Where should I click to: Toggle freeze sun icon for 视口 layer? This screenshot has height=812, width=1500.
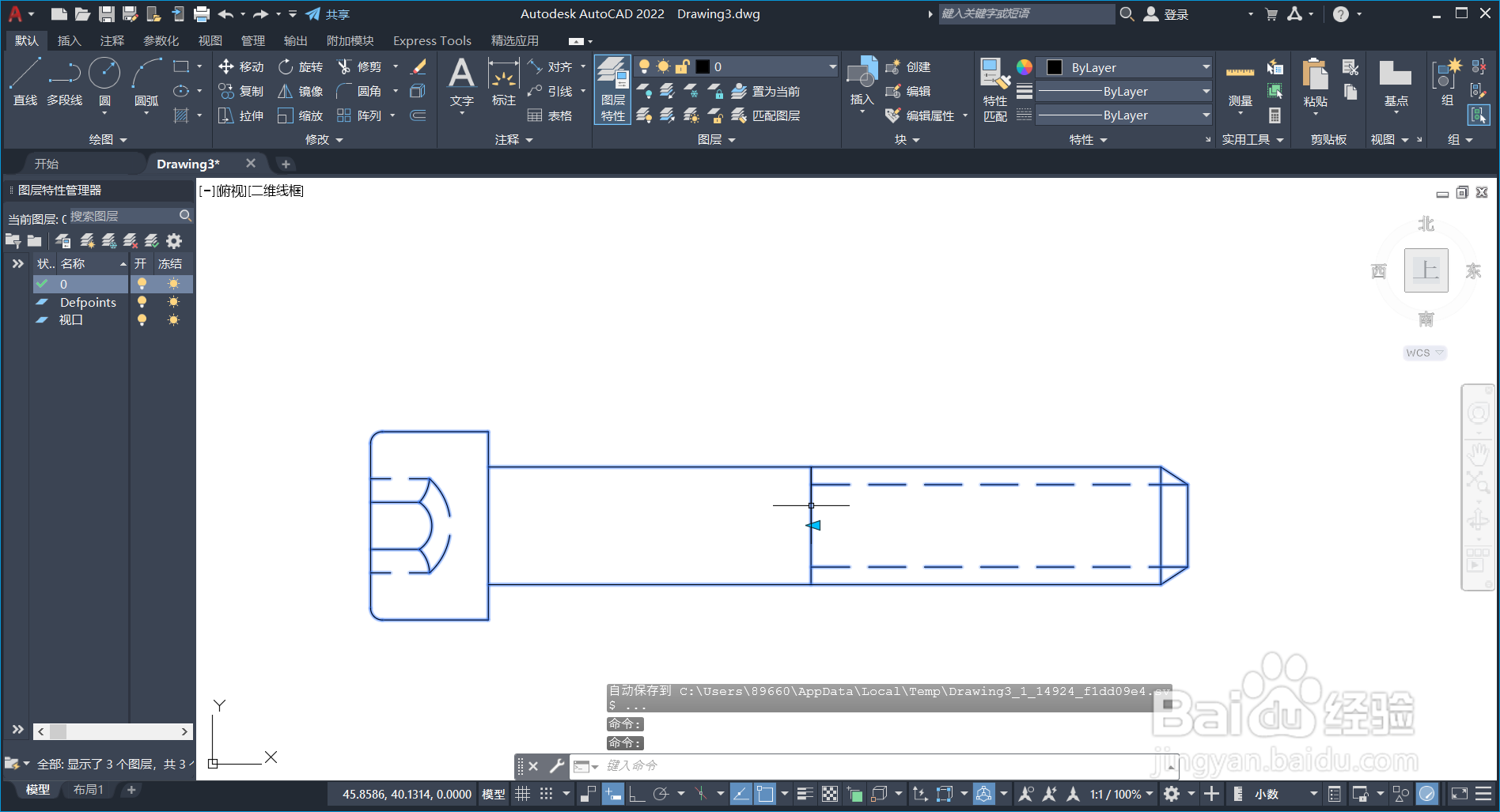click(x=173, y=320)
